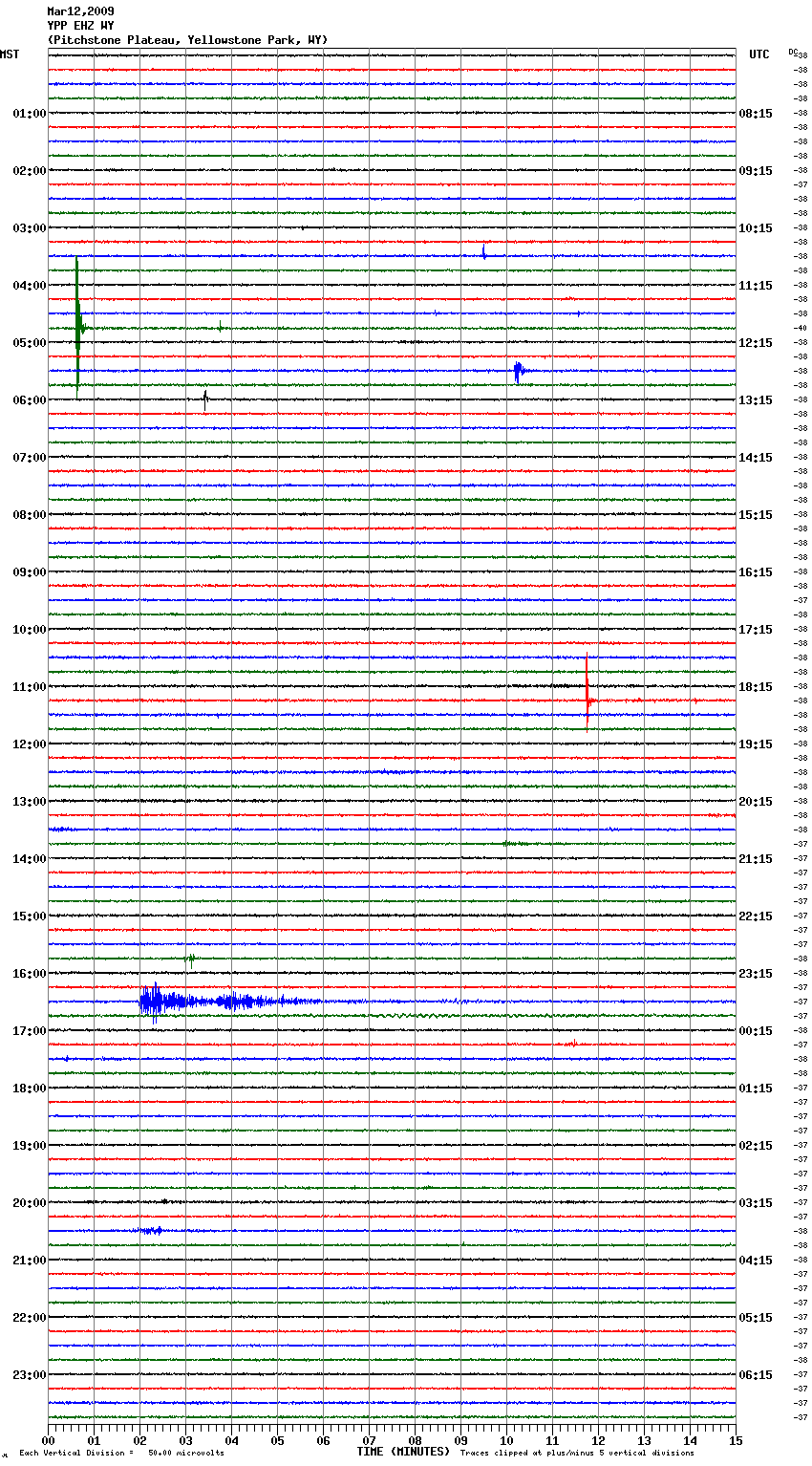Select the station code YPP EHZ WY

click(80, 26)
